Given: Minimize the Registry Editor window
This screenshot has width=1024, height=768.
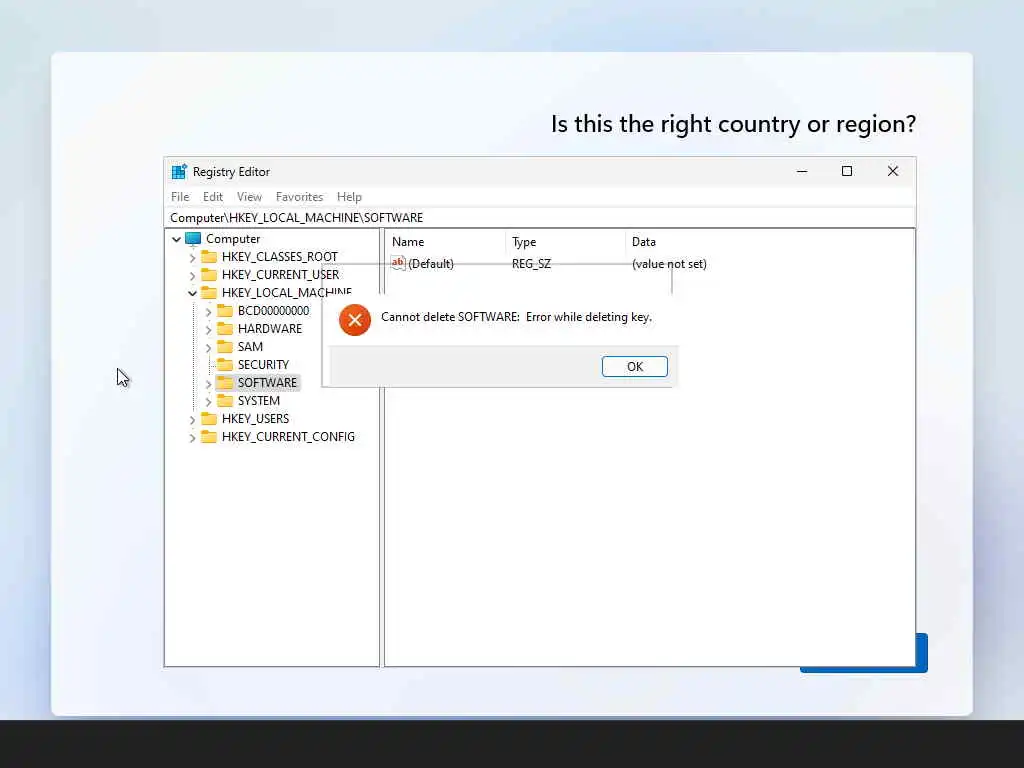Looking at the screenshot, I should 802,171.
